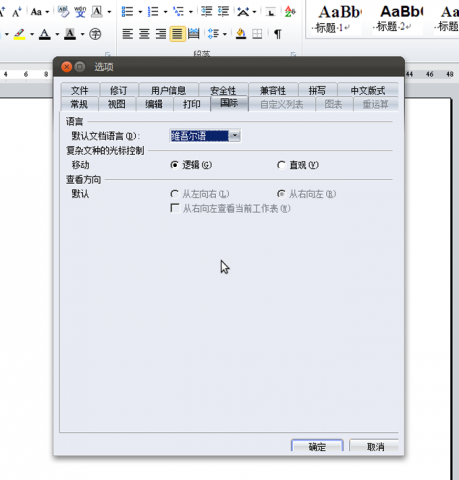Click the 取消 button
This screenshot has height=480, width=459.
375,446
